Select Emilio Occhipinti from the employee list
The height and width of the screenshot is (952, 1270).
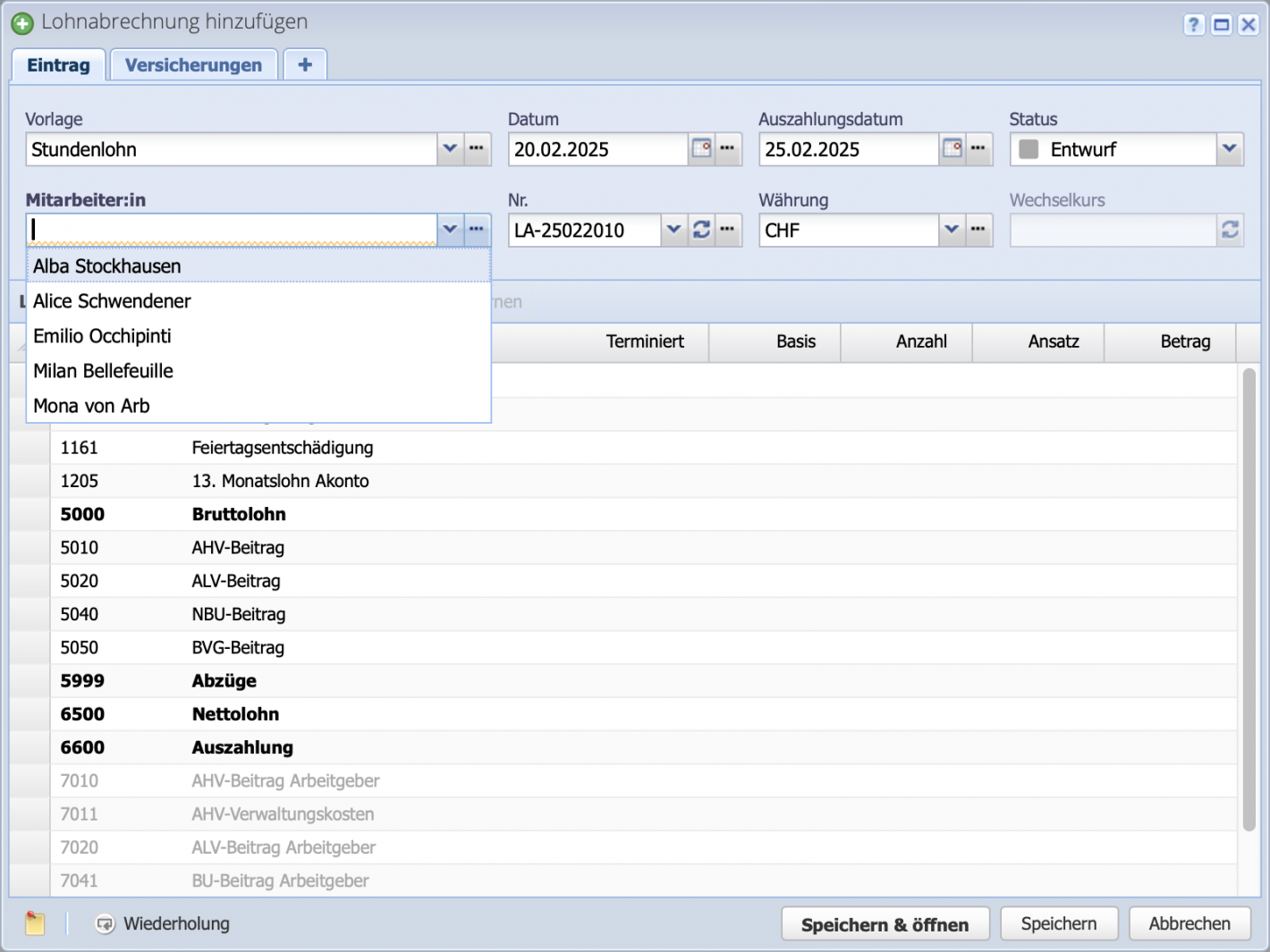coord(101,336)
